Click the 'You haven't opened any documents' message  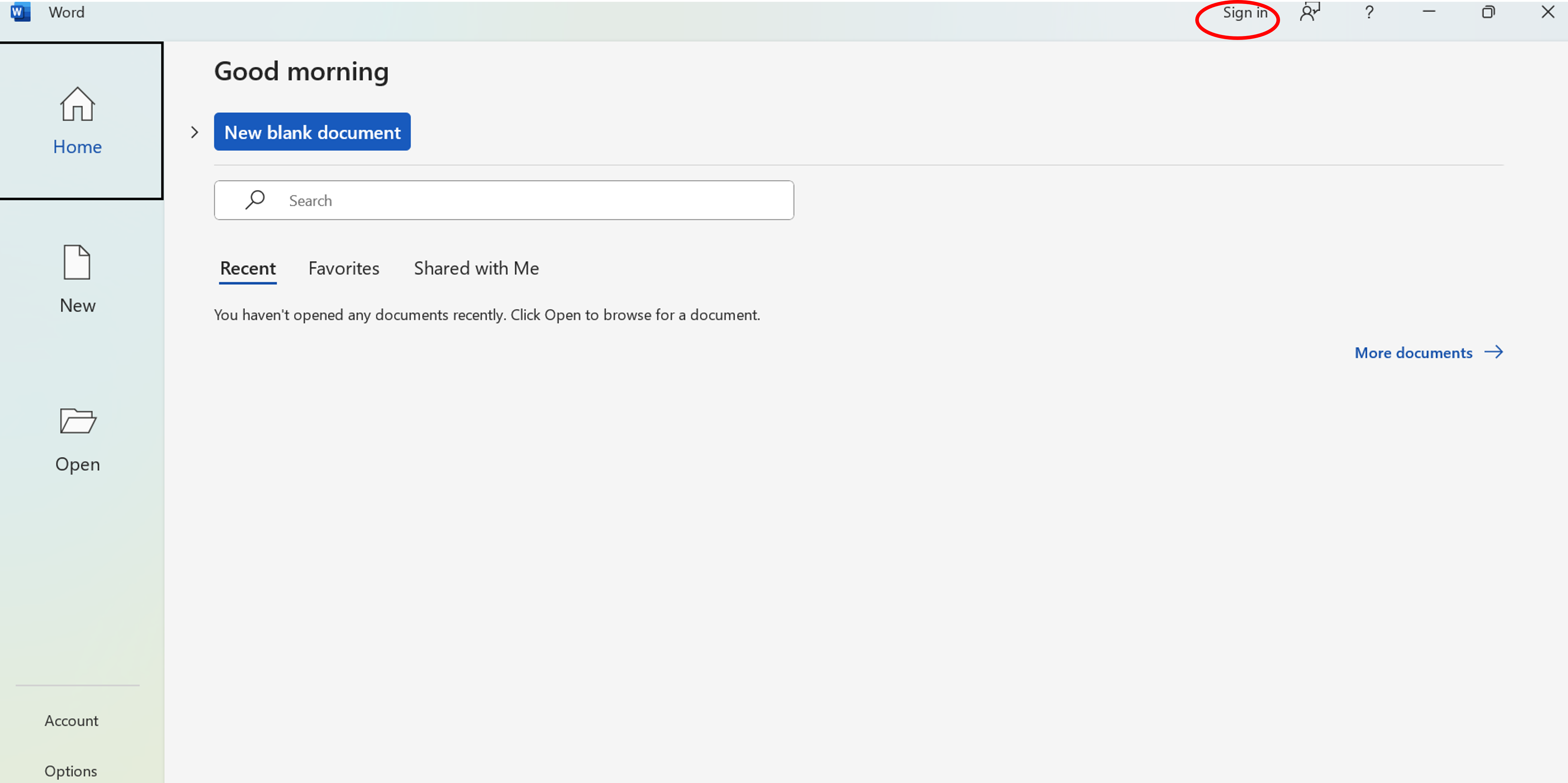487,315
